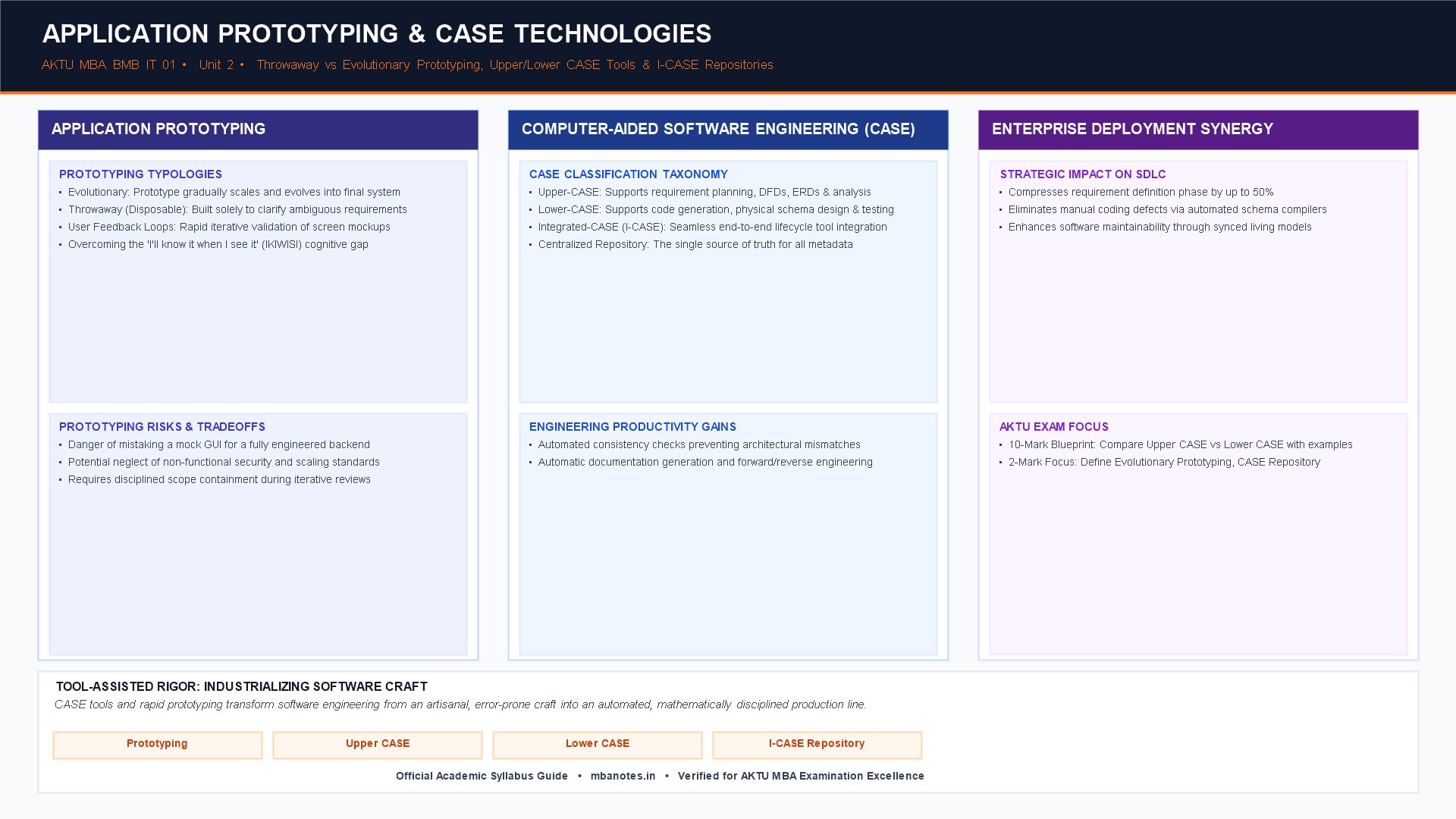This screenshot has width=1456, height=819.
Task: Click the I-CASE Repository tag button
Action: tap(817, 745)
